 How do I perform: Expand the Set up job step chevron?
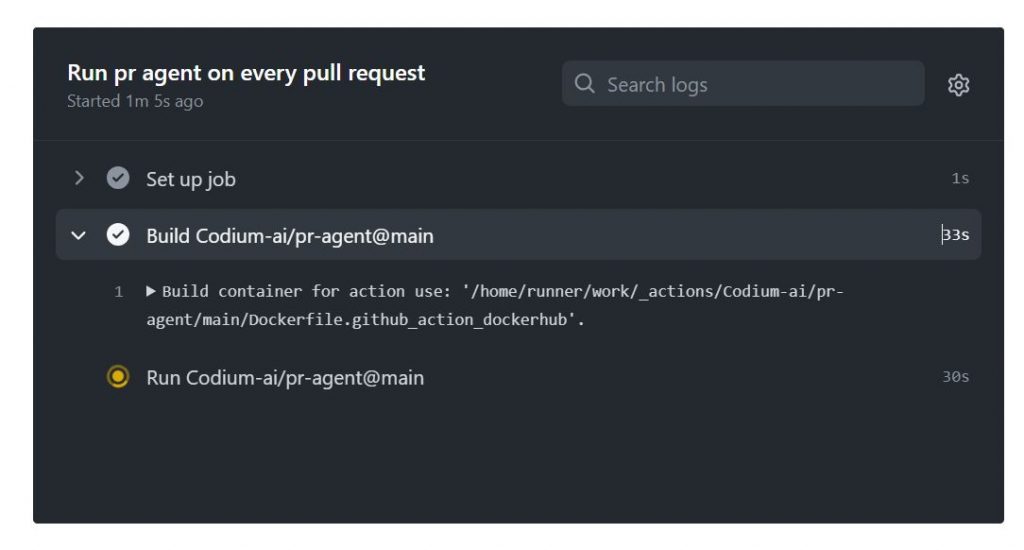[x=79, y=178]
